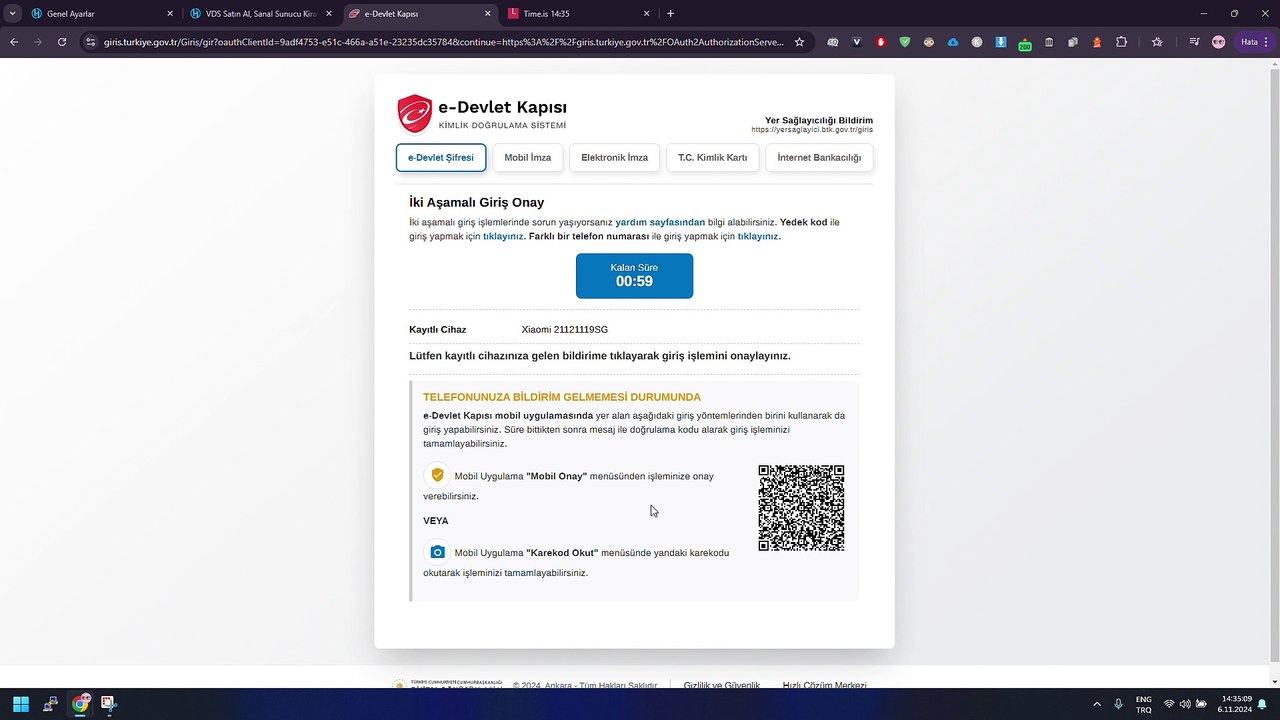
Task: Select the İnternet Bankacılığı login tab
Action: [819, 158]
